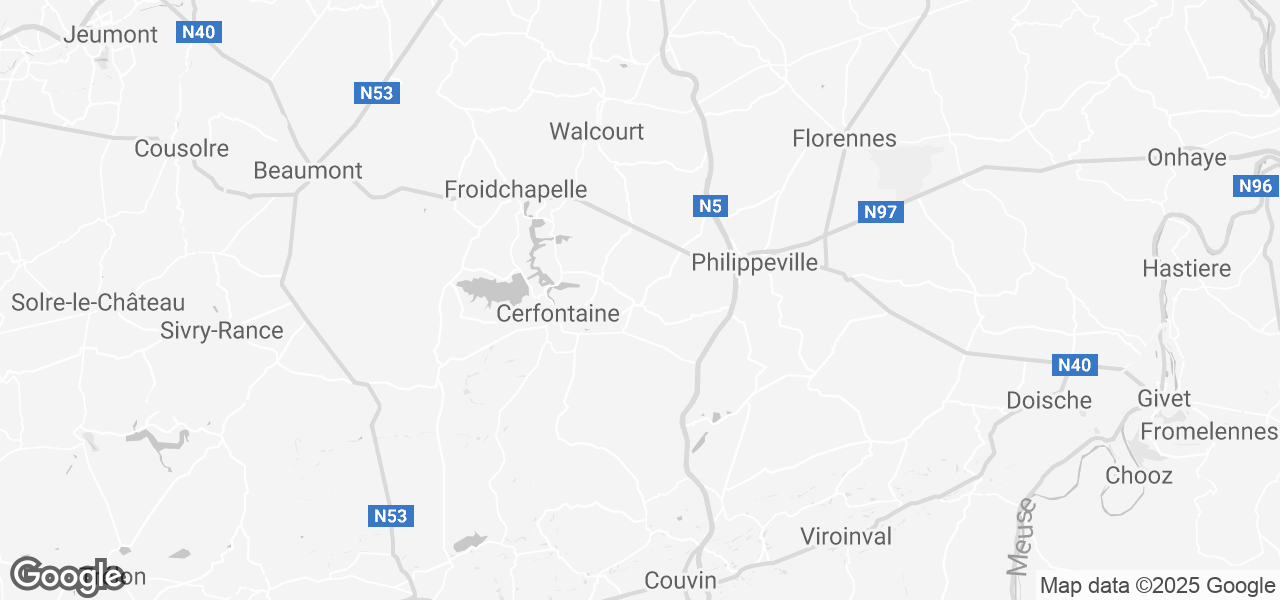This screenshot has height=600, width=1280.
Task: Open the Map data ©2025 Google attribution
Action: 1157,586
